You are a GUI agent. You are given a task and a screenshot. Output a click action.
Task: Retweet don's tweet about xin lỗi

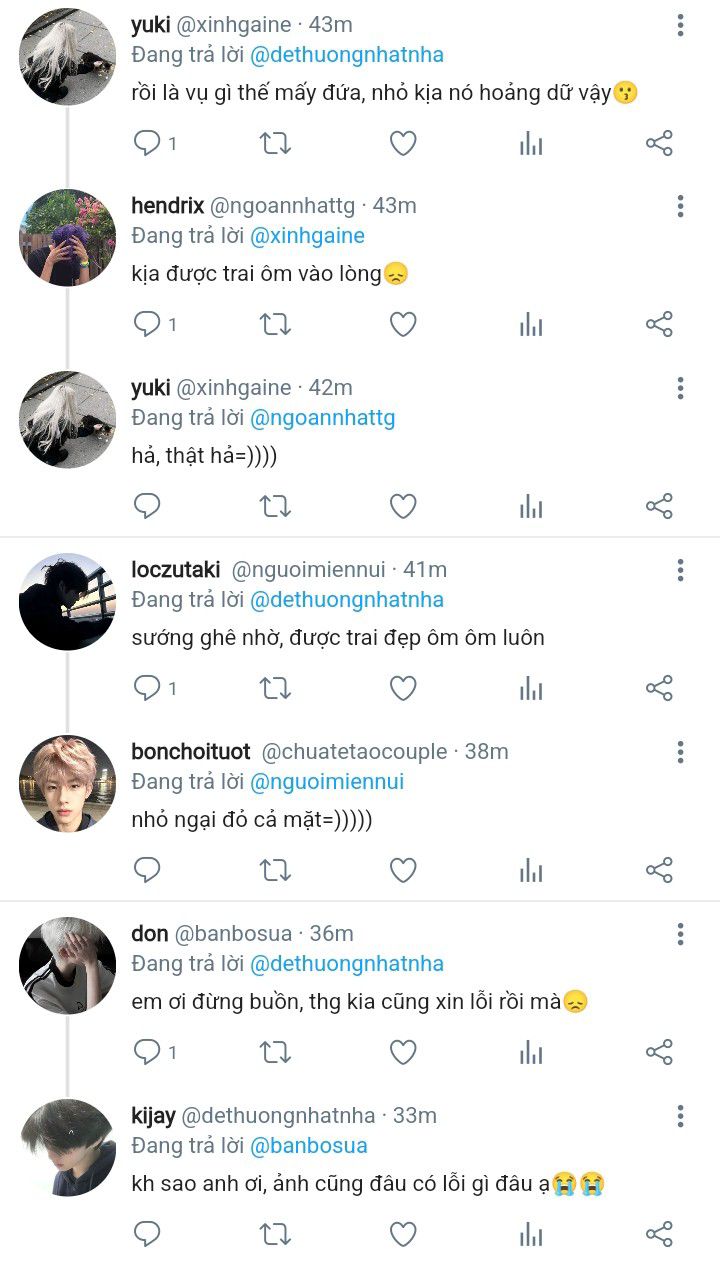point(275,1052)
